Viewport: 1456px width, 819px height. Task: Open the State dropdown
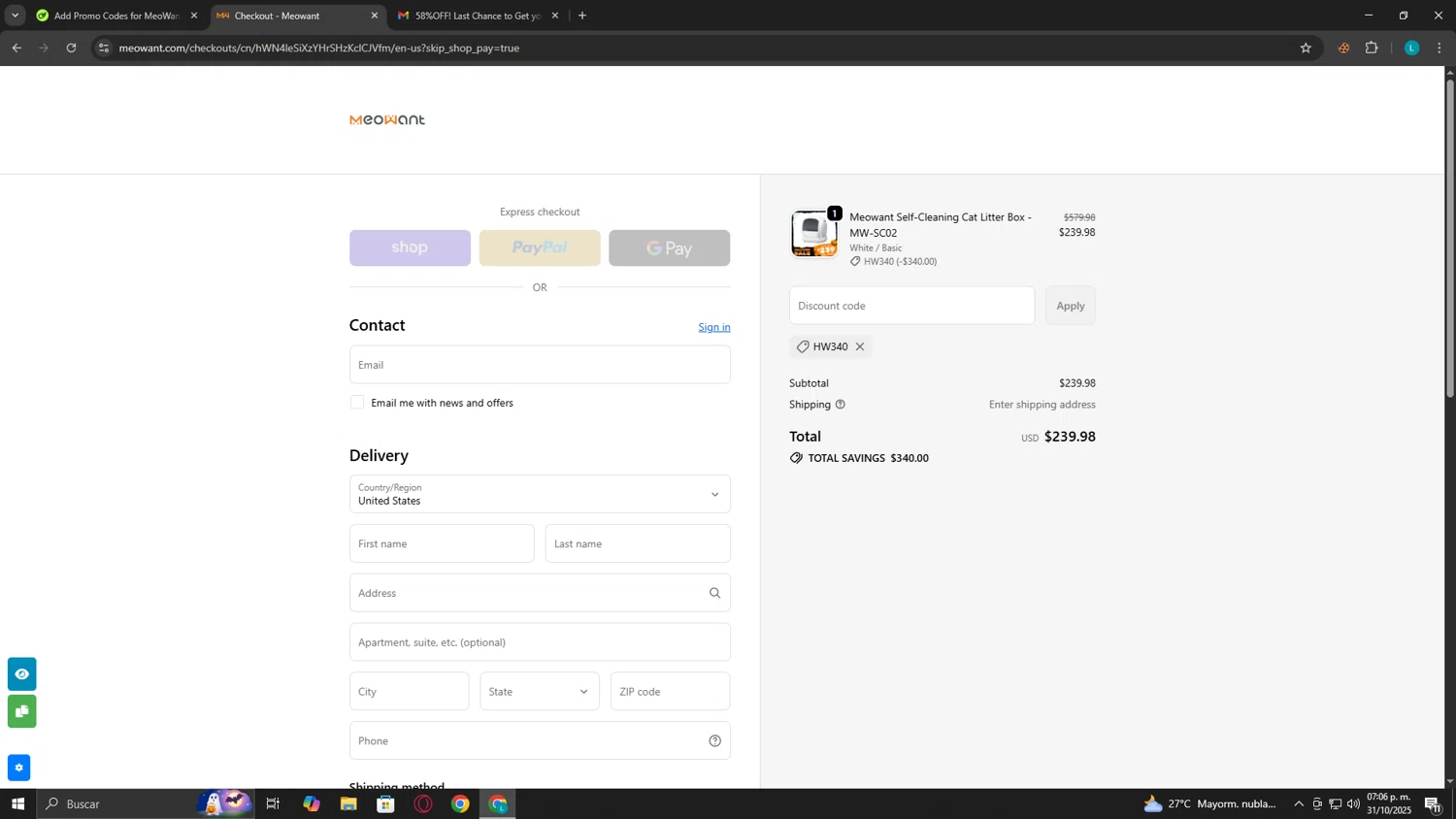tap(540, 691)
